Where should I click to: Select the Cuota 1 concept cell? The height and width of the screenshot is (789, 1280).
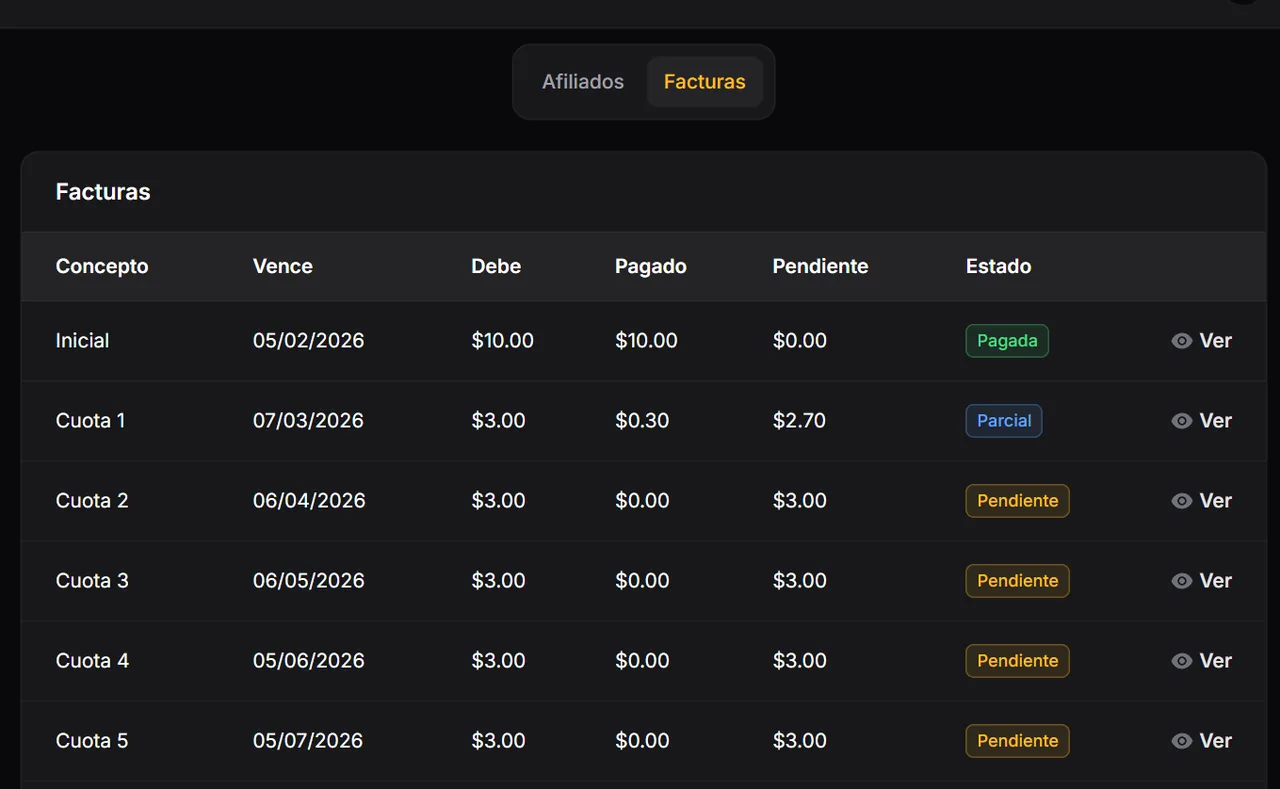(91, 421)
